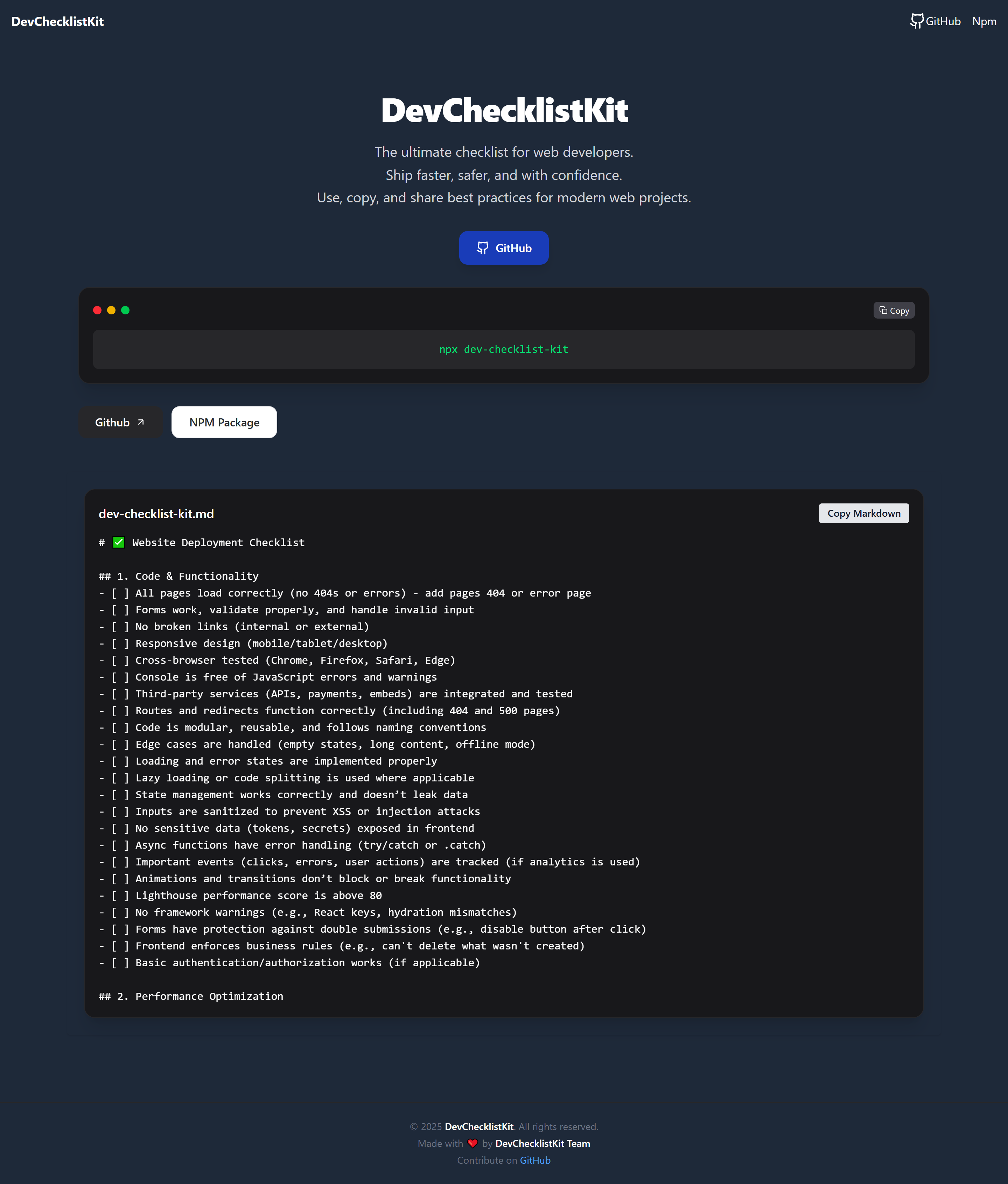Click the 'Third-party services' line
Viewport: 1008px width, 1184px height.
(335, 694)
